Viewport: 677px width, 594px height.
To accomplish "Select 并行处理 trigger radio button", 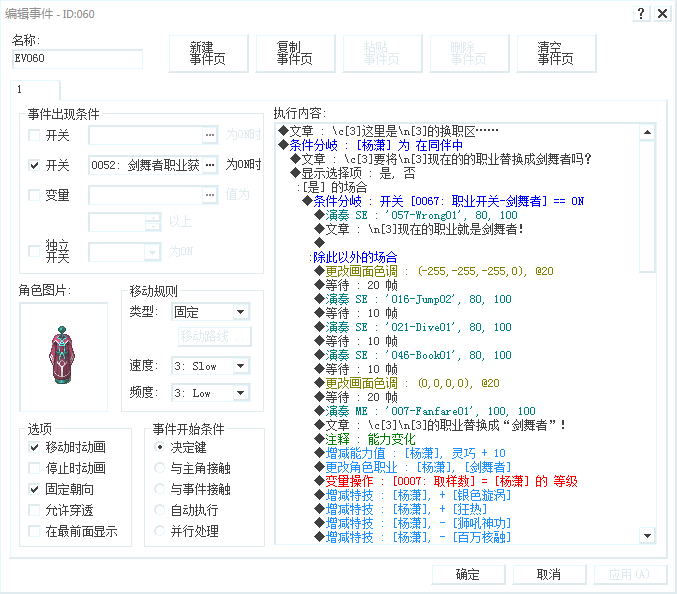I will (160, 531).
